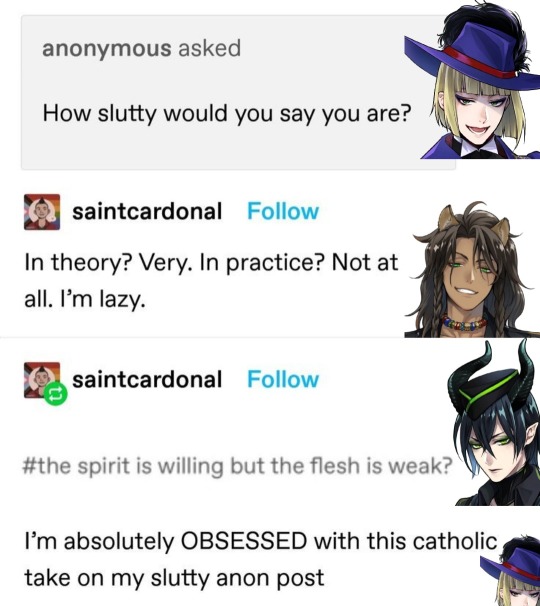Open saintcardonal username beside reblog badge

[147, 379]
